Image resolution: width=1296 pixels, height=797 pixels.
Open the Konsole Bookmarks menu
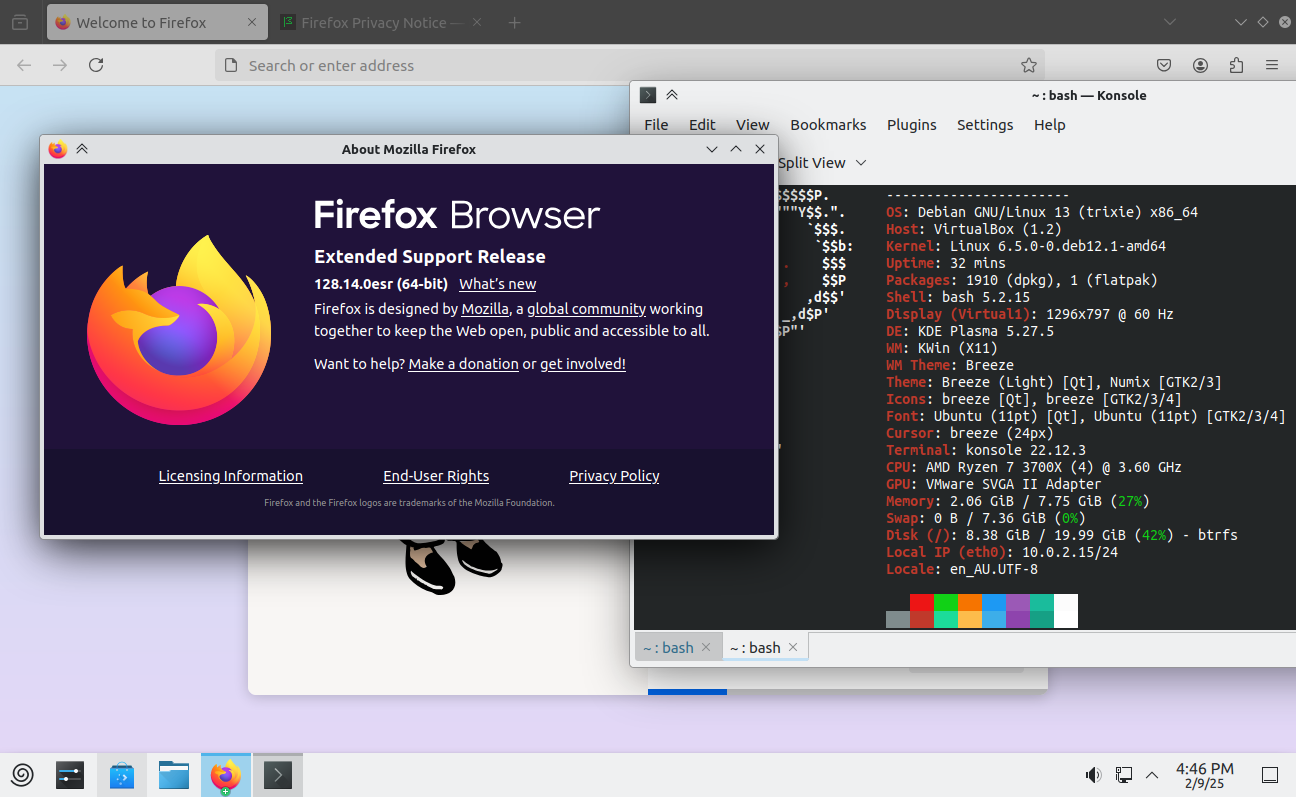(x=828, y=125)
